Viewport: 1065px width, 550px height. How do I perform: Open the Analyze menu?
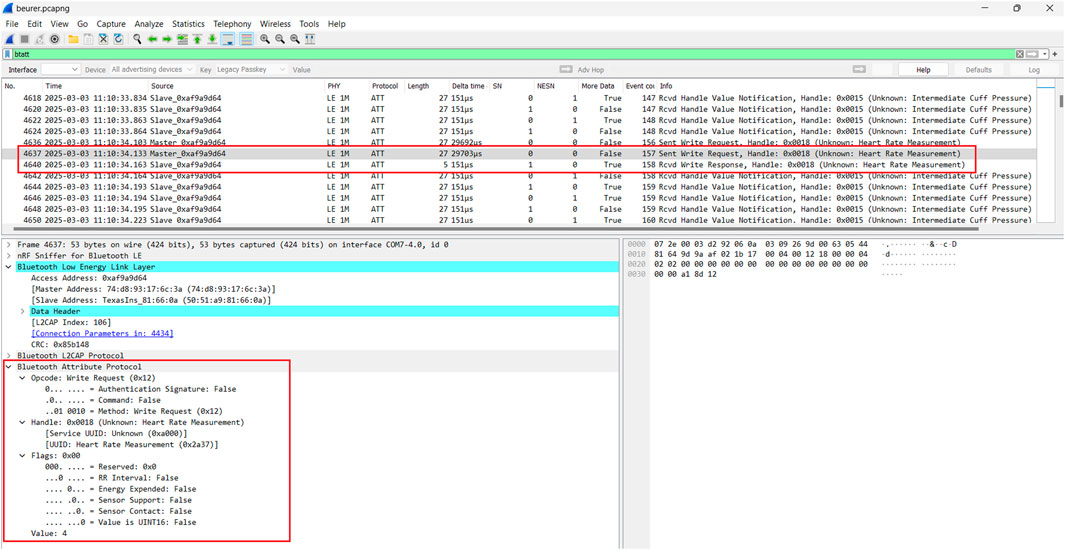149,24
